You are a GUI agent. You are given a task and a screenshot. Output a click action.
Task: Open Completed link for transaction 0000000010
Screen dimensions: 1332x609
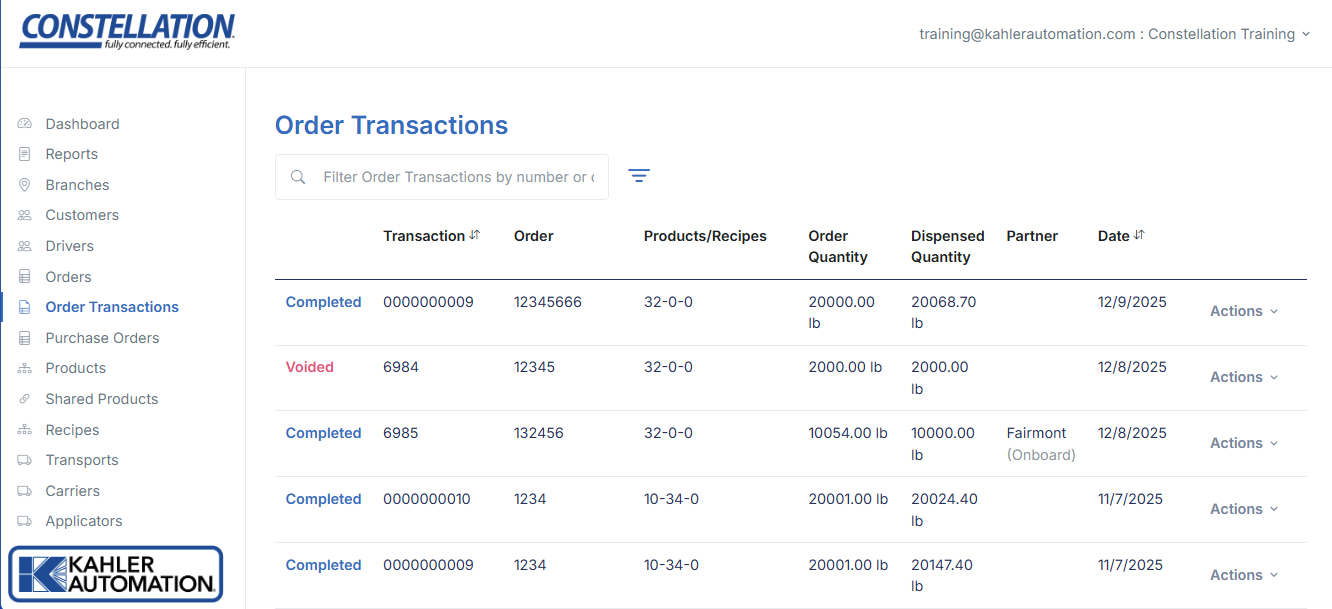323,499
